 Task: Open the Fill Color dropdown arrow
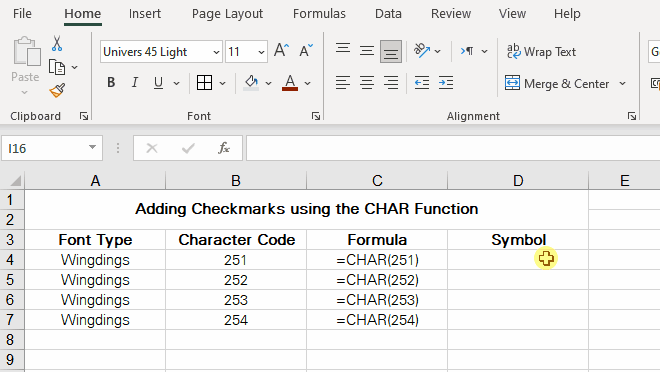(x=268, y=83)
